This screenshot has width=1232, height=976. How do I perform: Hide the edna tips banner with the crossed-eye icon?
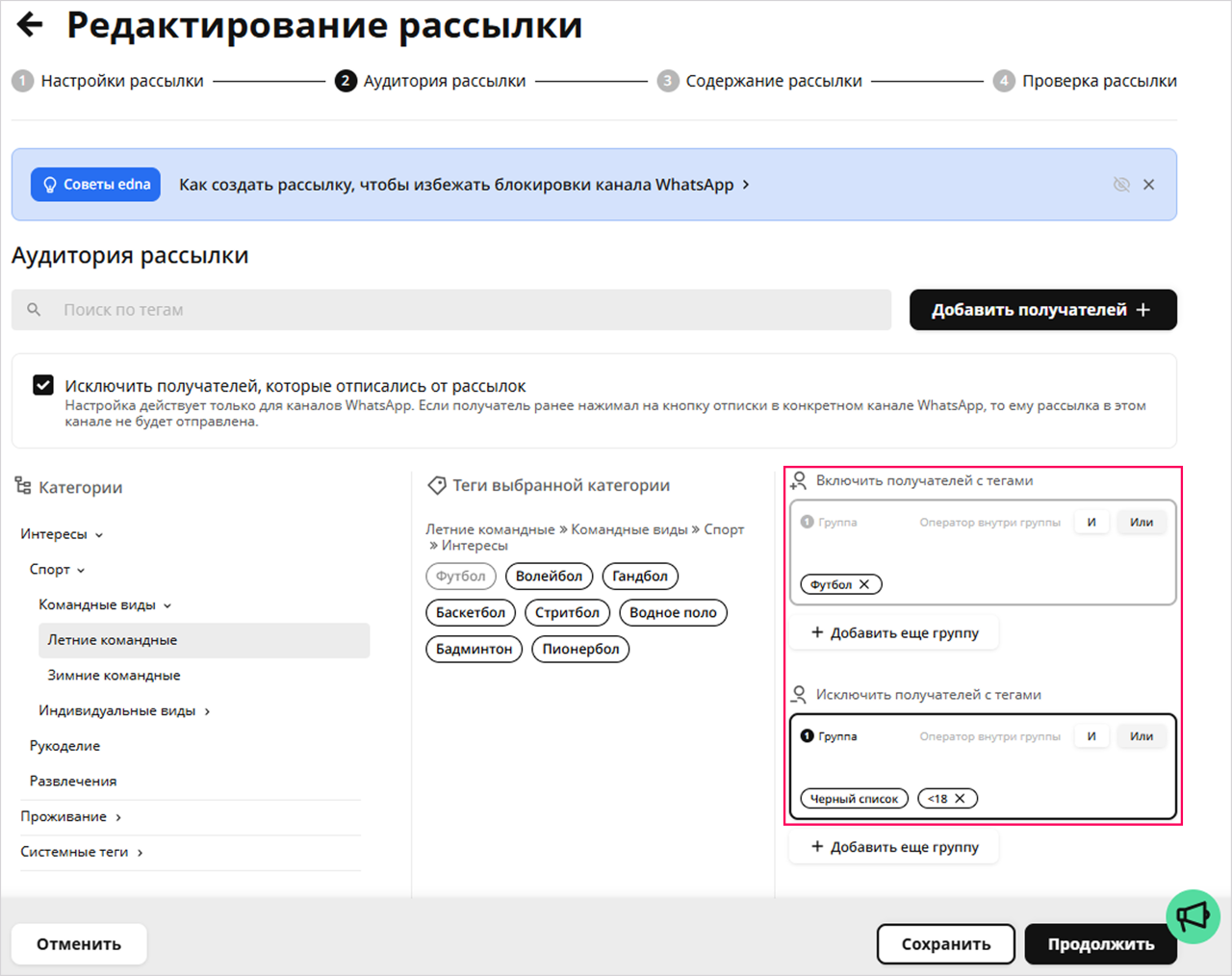(x=1121, y=185)
